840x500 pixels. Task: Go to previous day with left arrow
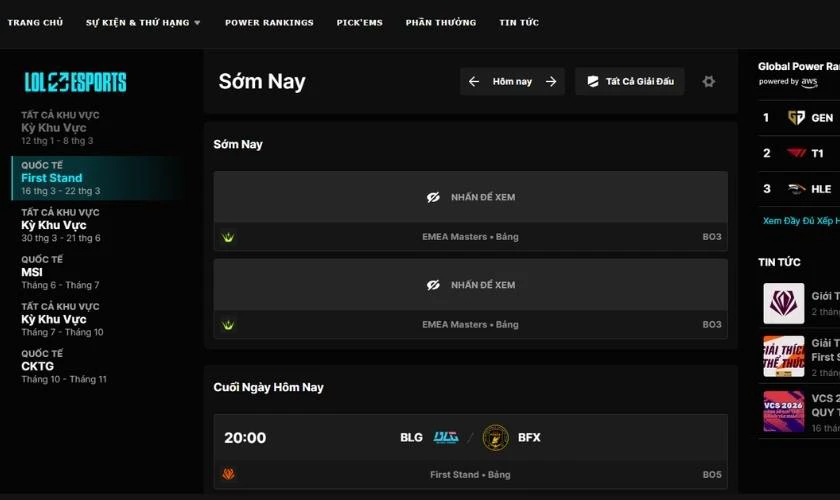point(474,82)
